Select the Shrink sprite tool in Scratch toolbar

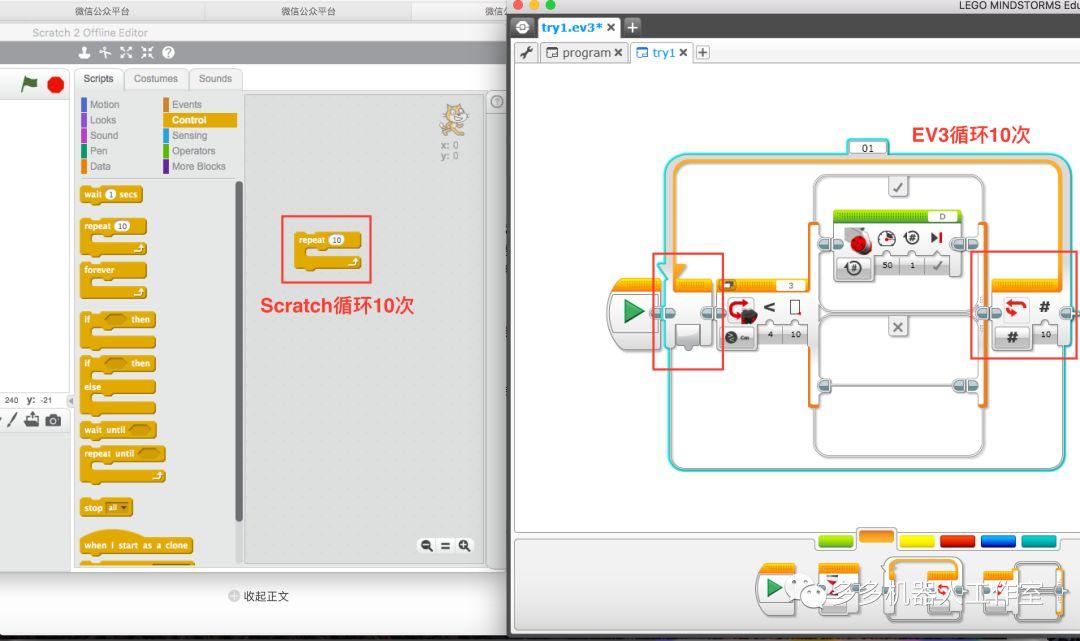[x=147, y=52]
